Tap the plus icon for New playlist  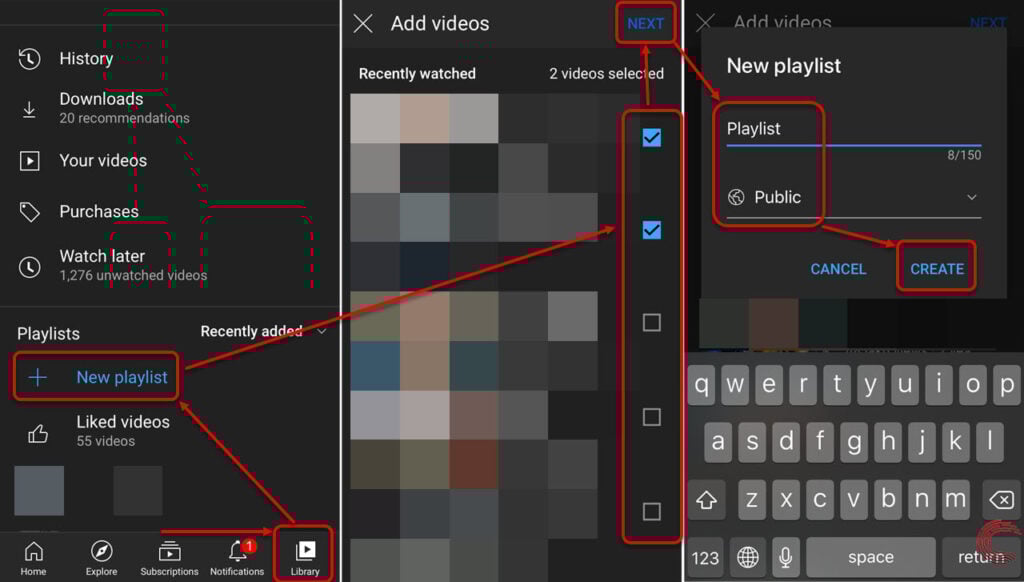(38, 377)
